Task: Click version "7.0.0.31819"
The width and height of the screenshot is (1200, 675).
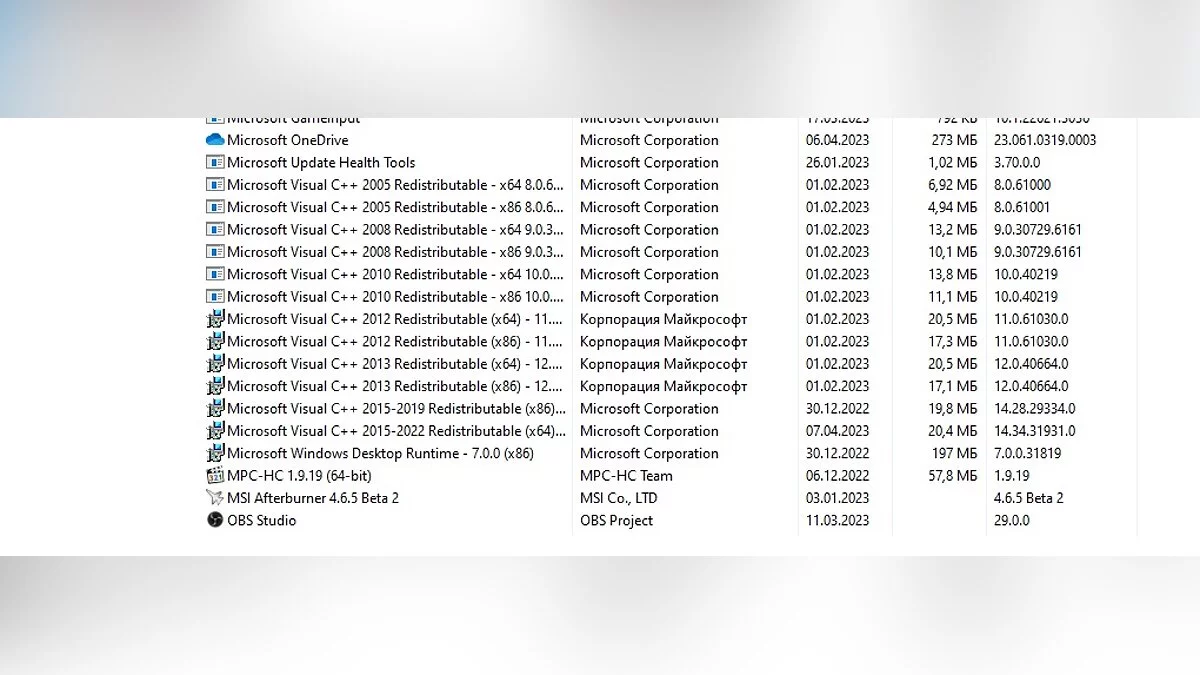Action: coord(1028,453)
